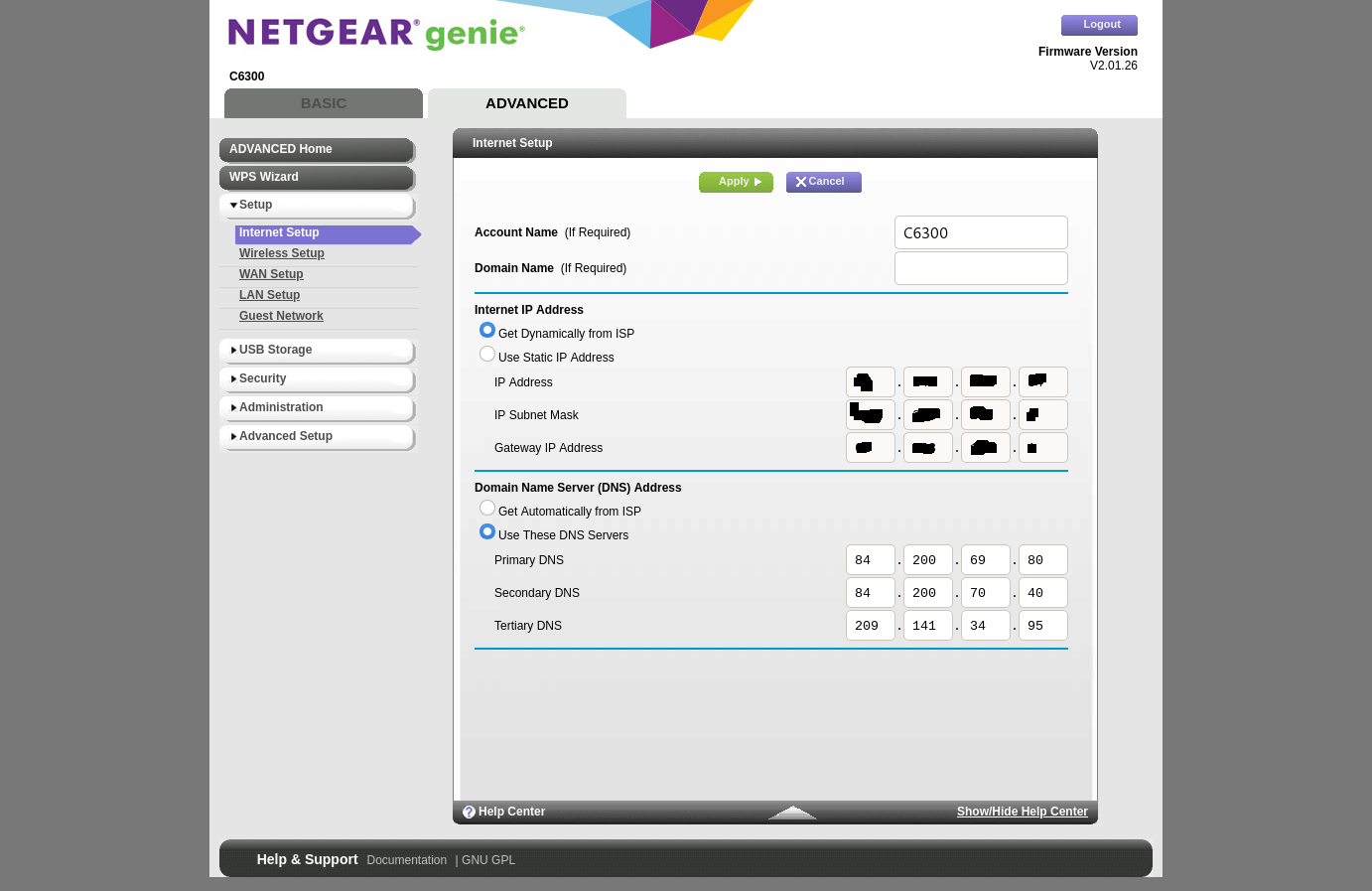Click Secondary DNS second octet field

tap(928, 593)
